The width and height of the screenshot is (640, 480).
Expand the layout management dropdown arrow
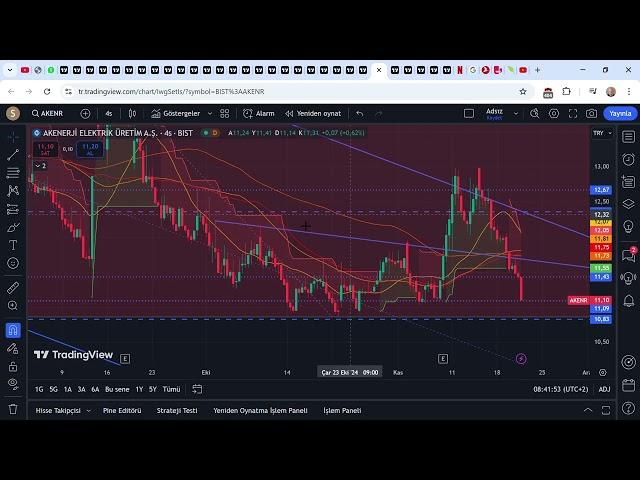coord(516,113)
